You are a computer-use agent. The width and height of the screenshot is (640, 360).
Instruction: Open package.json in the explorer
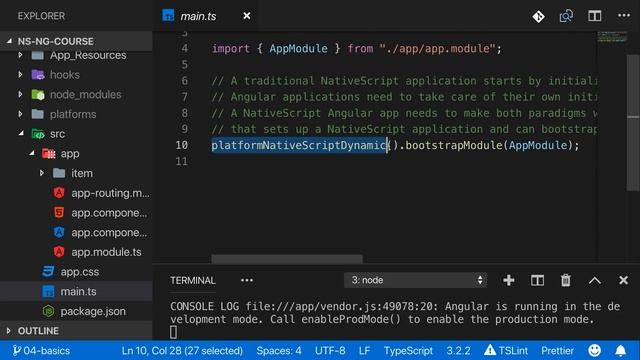coord(93,311)
